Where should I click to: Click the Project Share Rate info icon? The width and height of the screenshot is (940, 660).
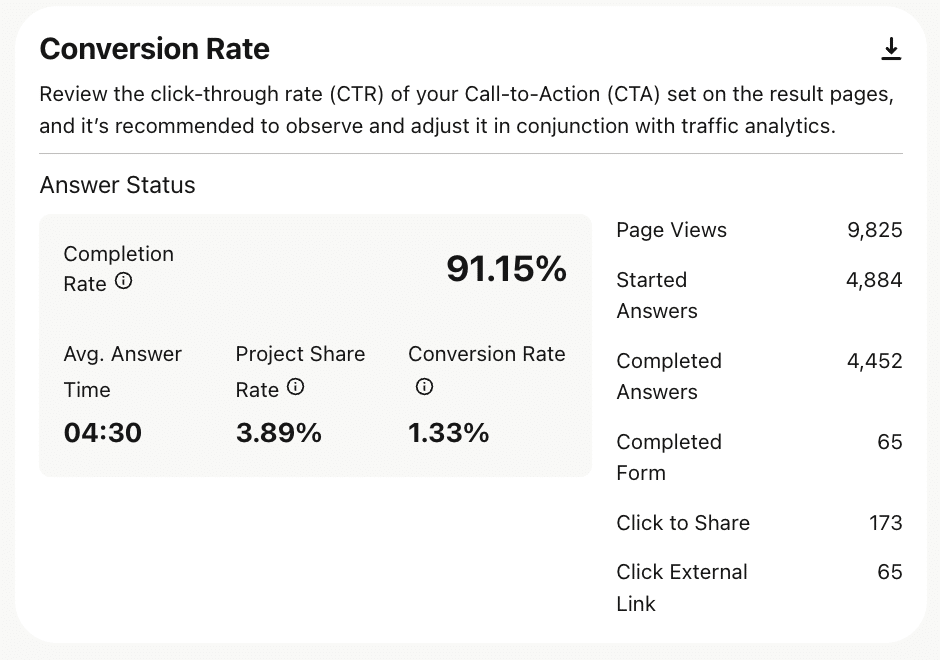coord(295,387)
